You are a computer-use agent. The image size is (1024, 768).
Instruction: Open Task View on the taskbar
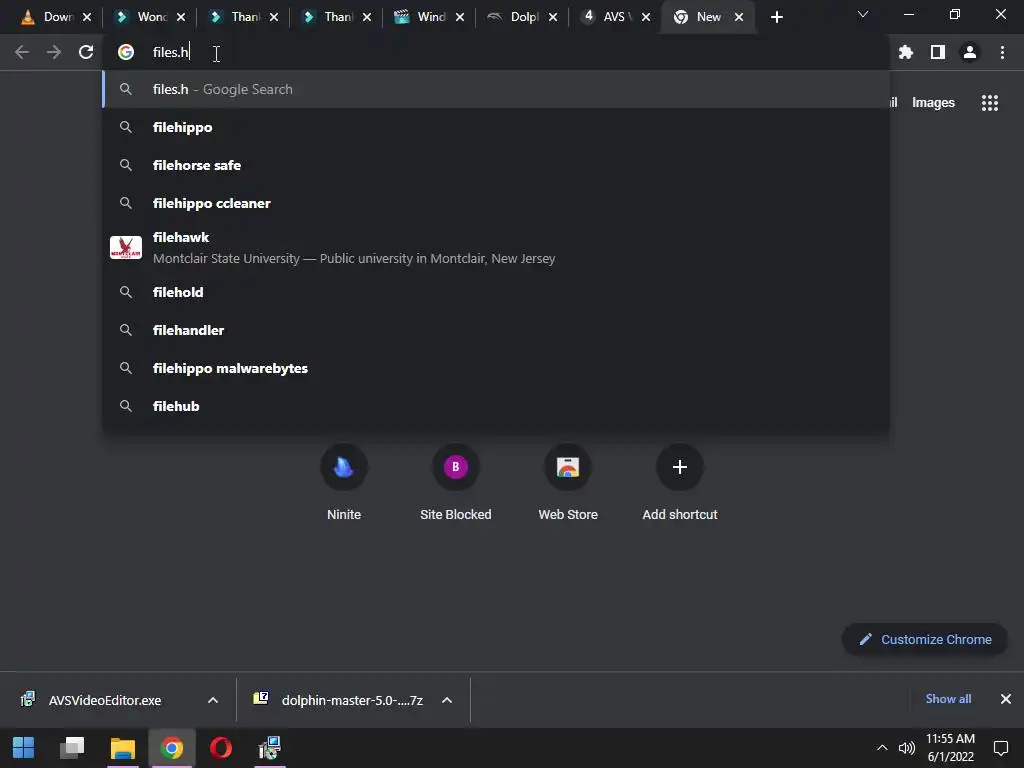pos(72,748)
